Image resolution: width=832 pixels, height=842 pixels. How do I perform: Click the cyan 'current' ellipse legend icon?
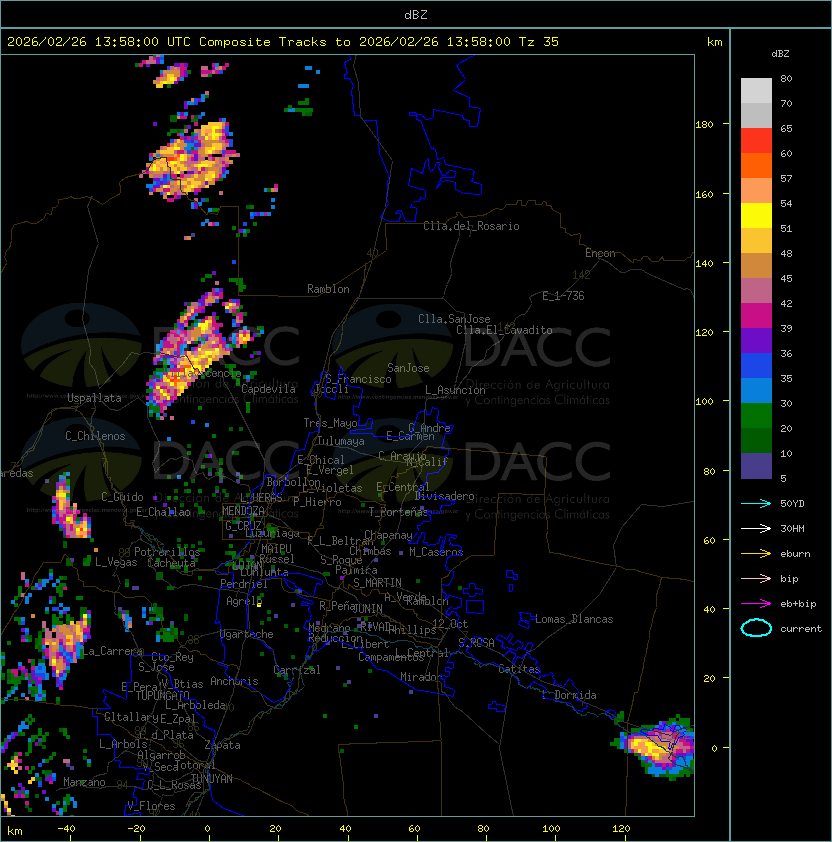756,628
